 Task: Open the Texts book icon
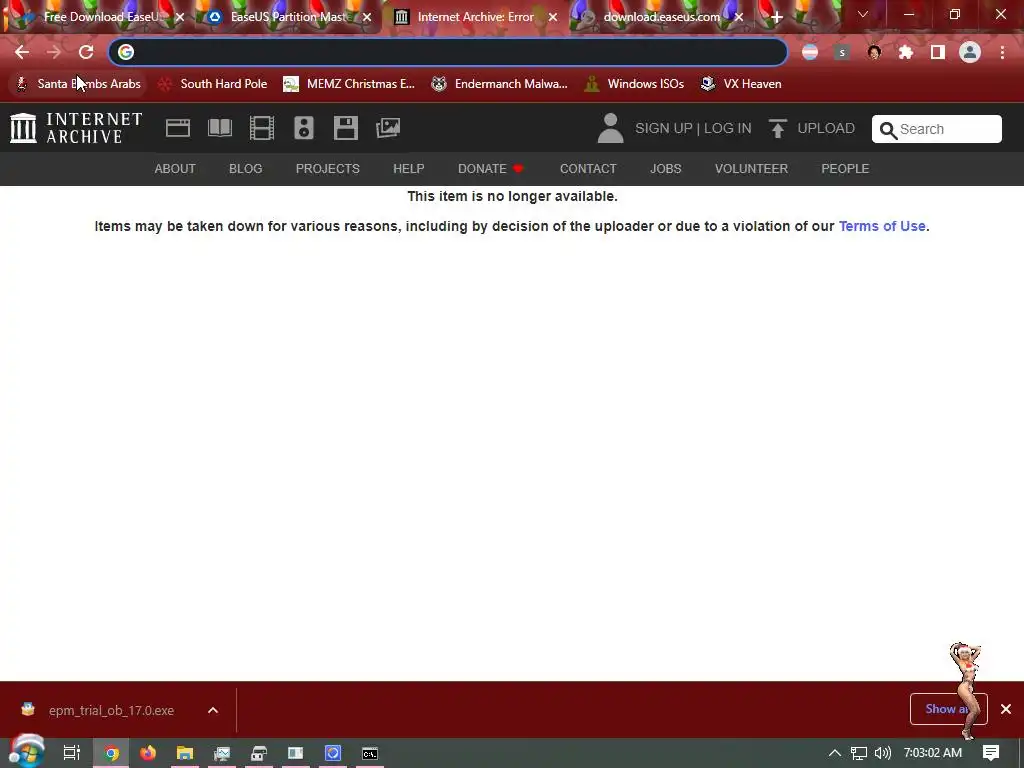coord(219,128)
